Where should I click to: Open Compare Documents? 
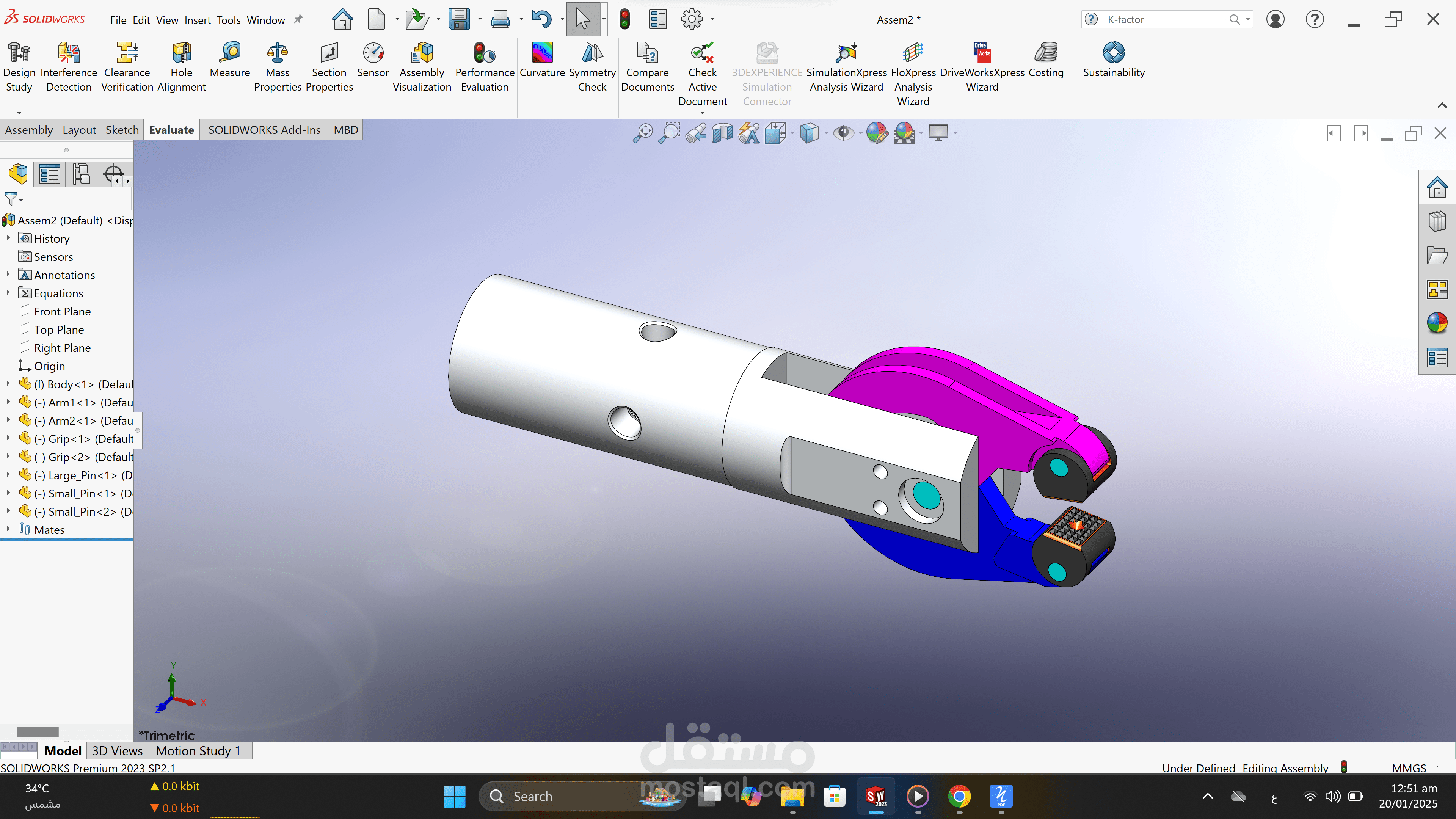(x=647, y=67)
